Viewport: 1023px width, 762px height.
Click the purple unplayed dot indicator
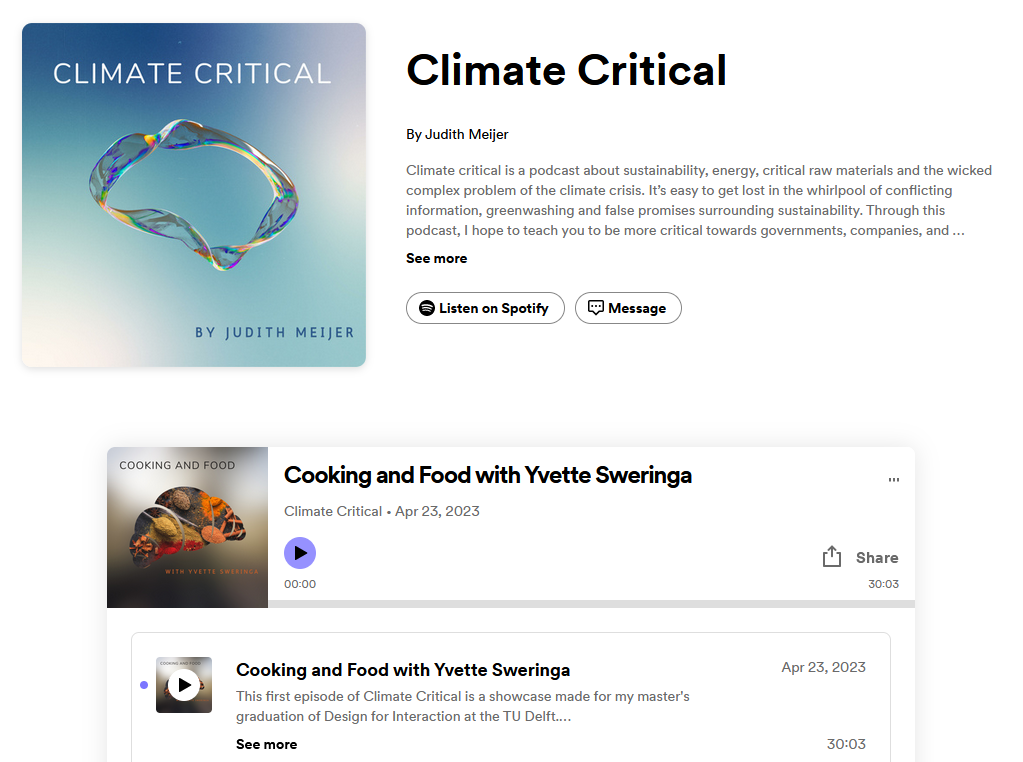pos(144,685)
